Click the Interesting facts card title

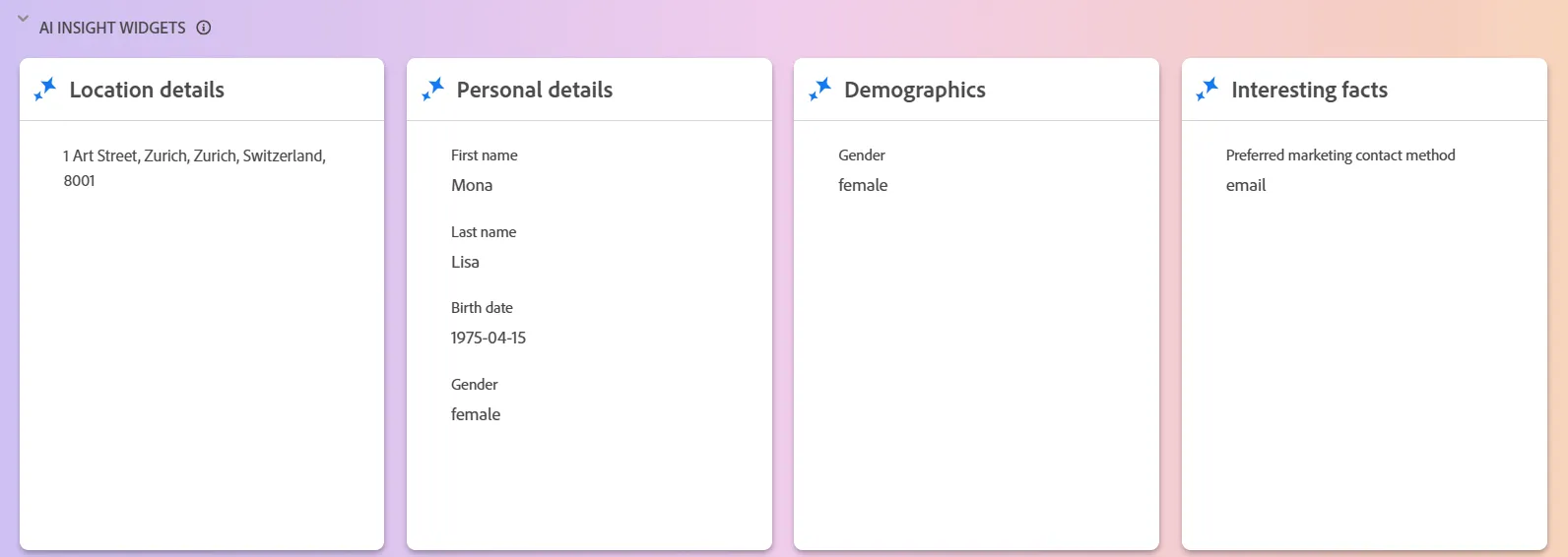(1310, 91)
